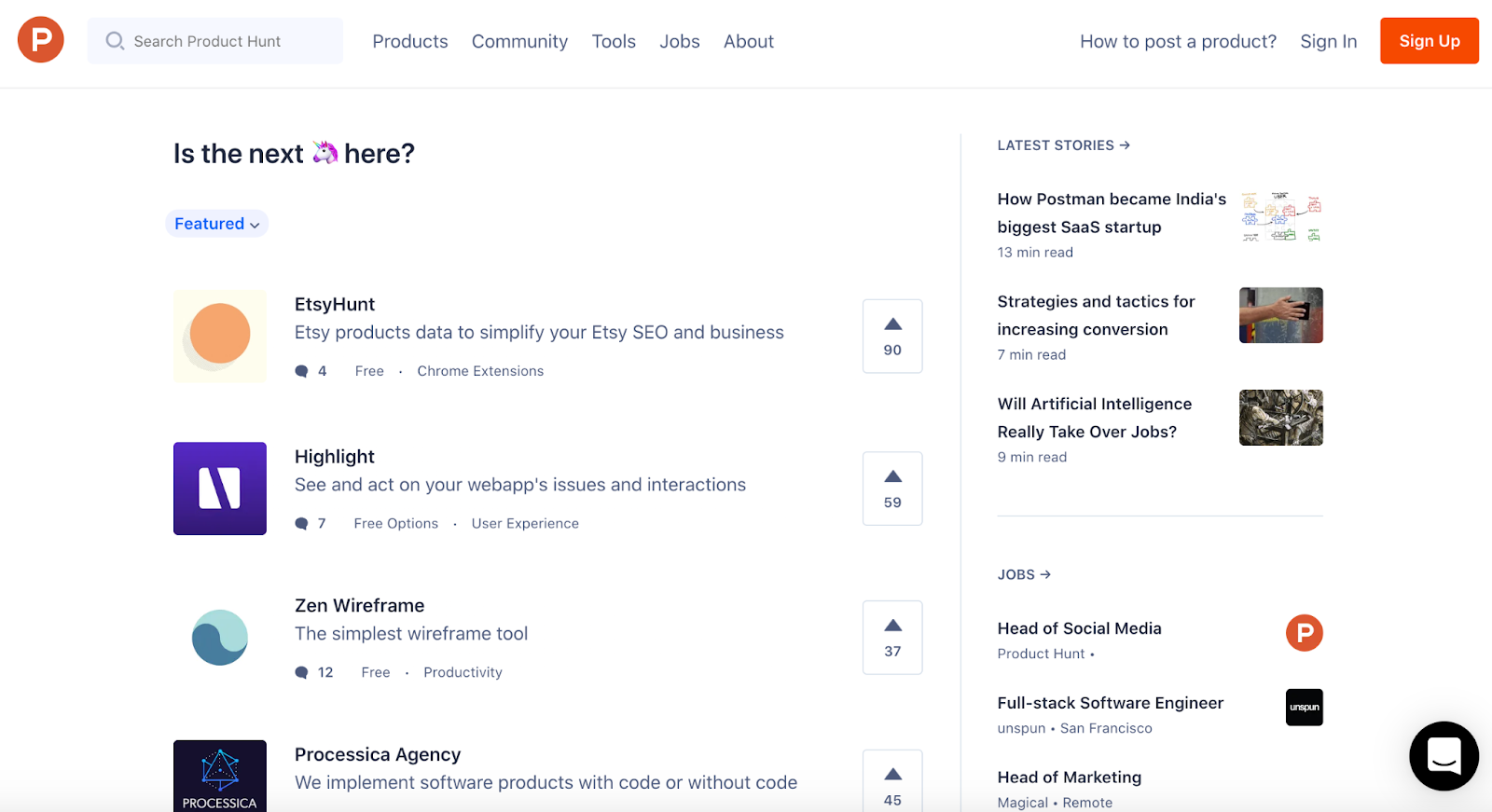Open the Products menu

(410, 41)
